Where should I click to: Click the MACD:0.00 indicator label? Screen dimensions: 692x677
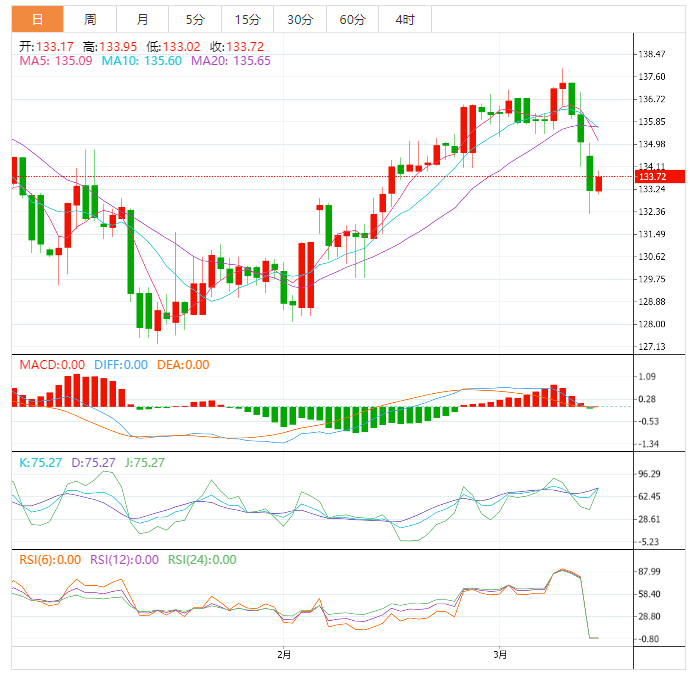click(52, 365)
